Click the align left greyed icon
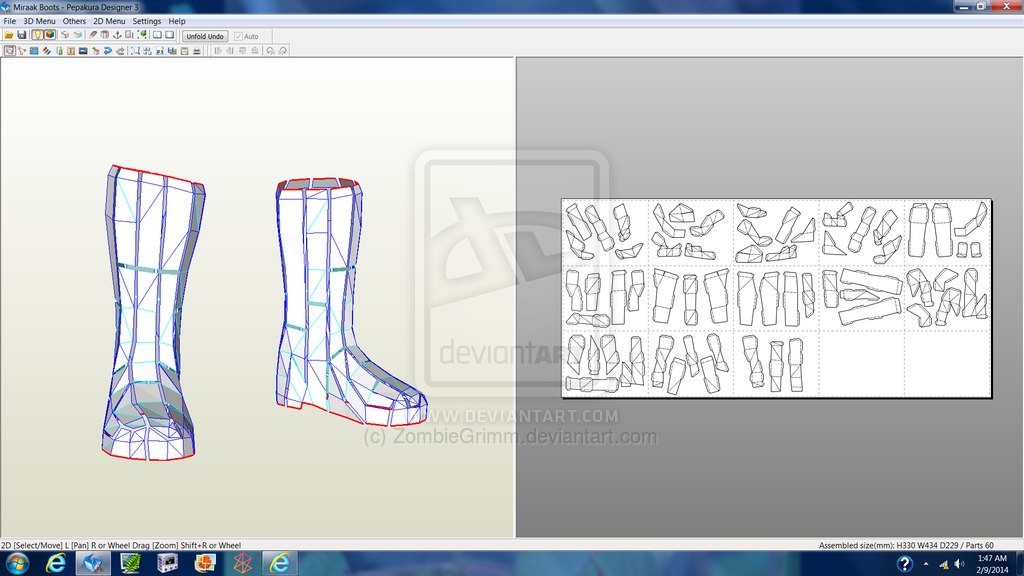 (217, 51)
